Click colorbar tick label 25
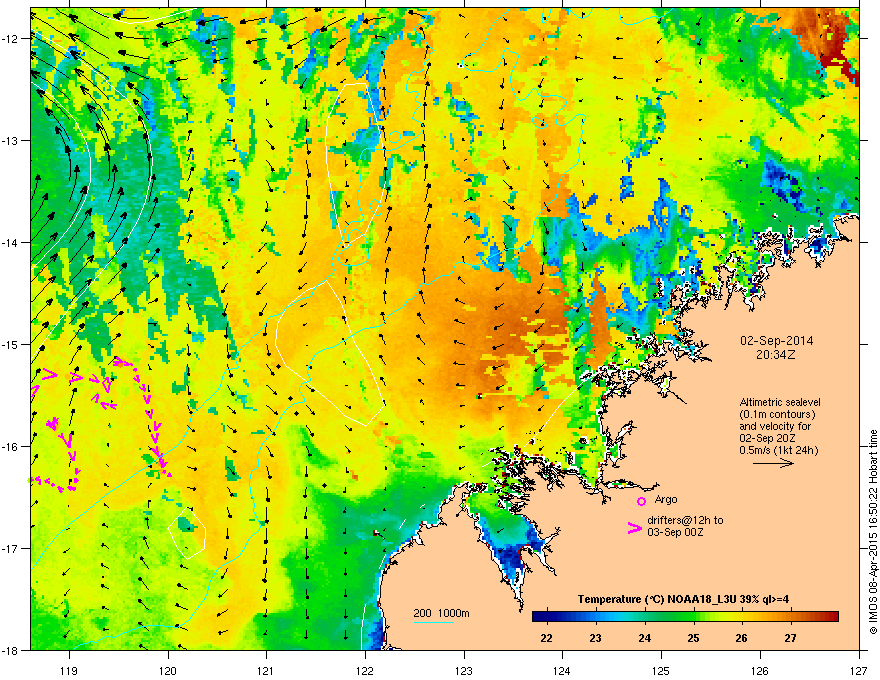Viewport: 880px width, 680px height. point(694,638)
